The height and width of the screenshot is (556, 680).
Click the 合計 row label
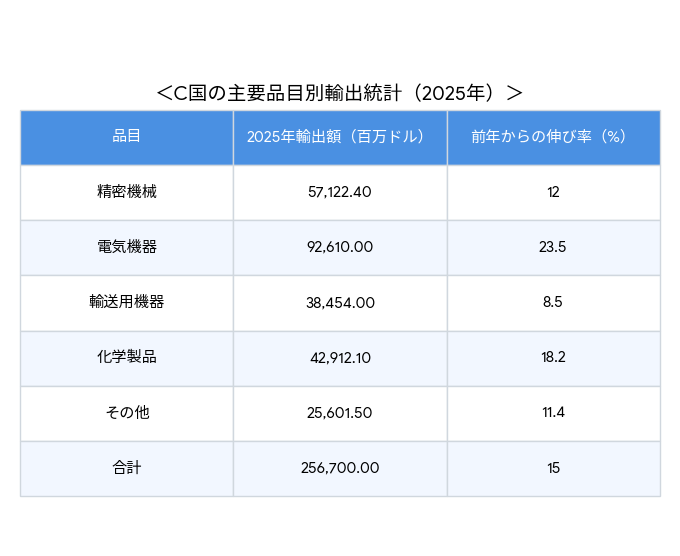pyautogui.click(x=126, y=467)
